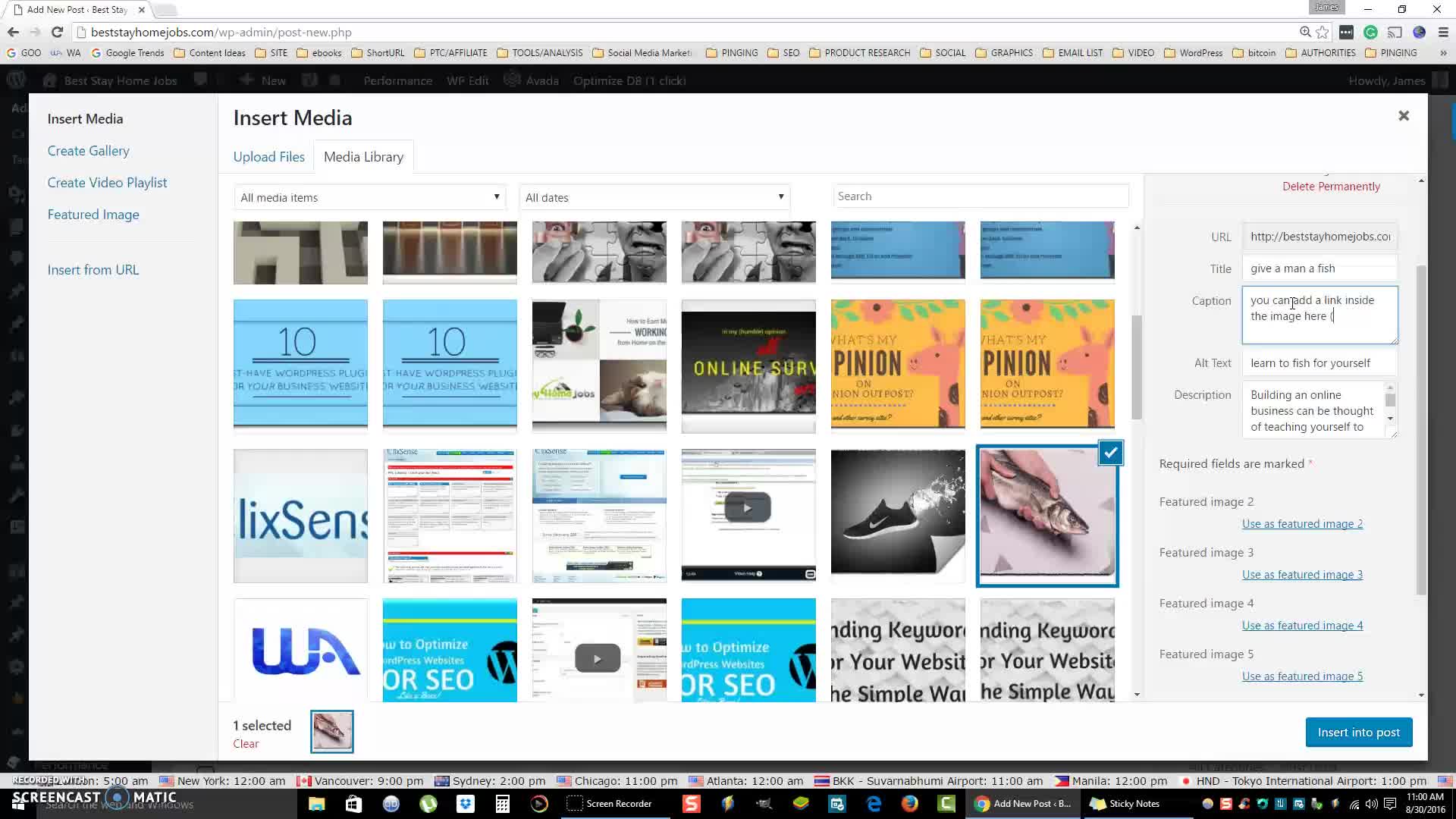The image size is (1456, 819).
Task: Select Featured Image in sidebar
Action: 93,215
